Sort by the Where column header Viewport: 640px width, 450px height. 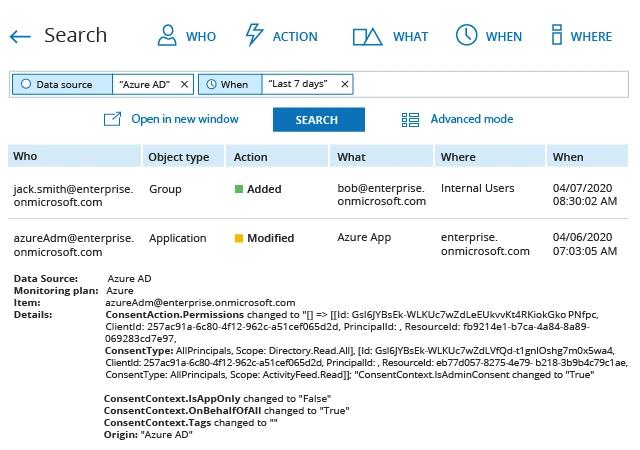pyautogui.click(x=490, y=156)
